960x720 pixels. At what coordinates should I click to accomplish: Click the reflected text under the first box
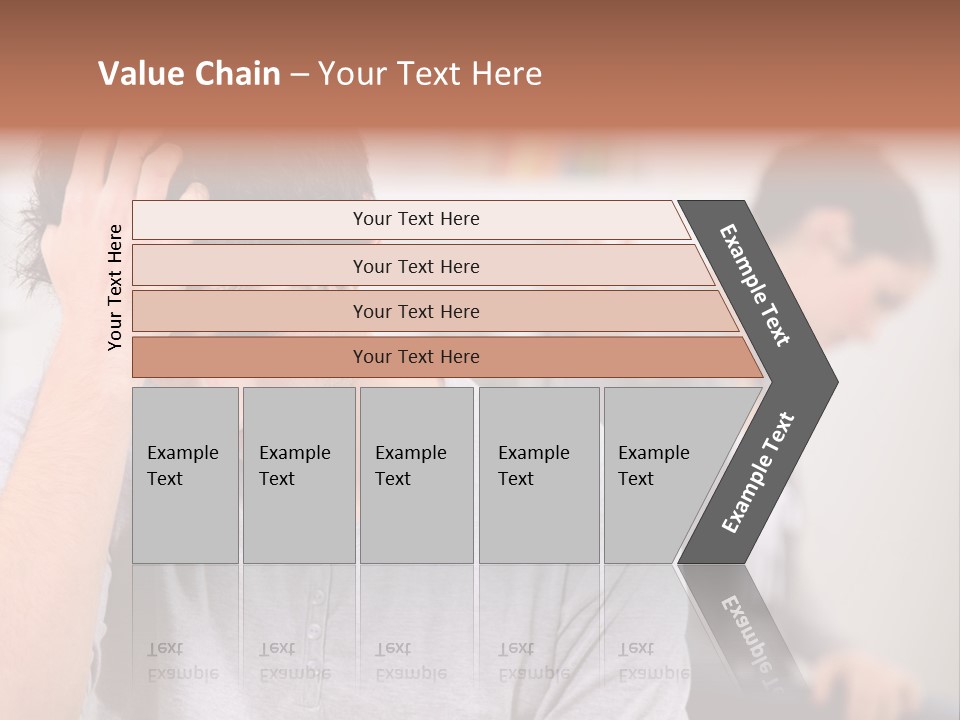click(x=182, y=661)
